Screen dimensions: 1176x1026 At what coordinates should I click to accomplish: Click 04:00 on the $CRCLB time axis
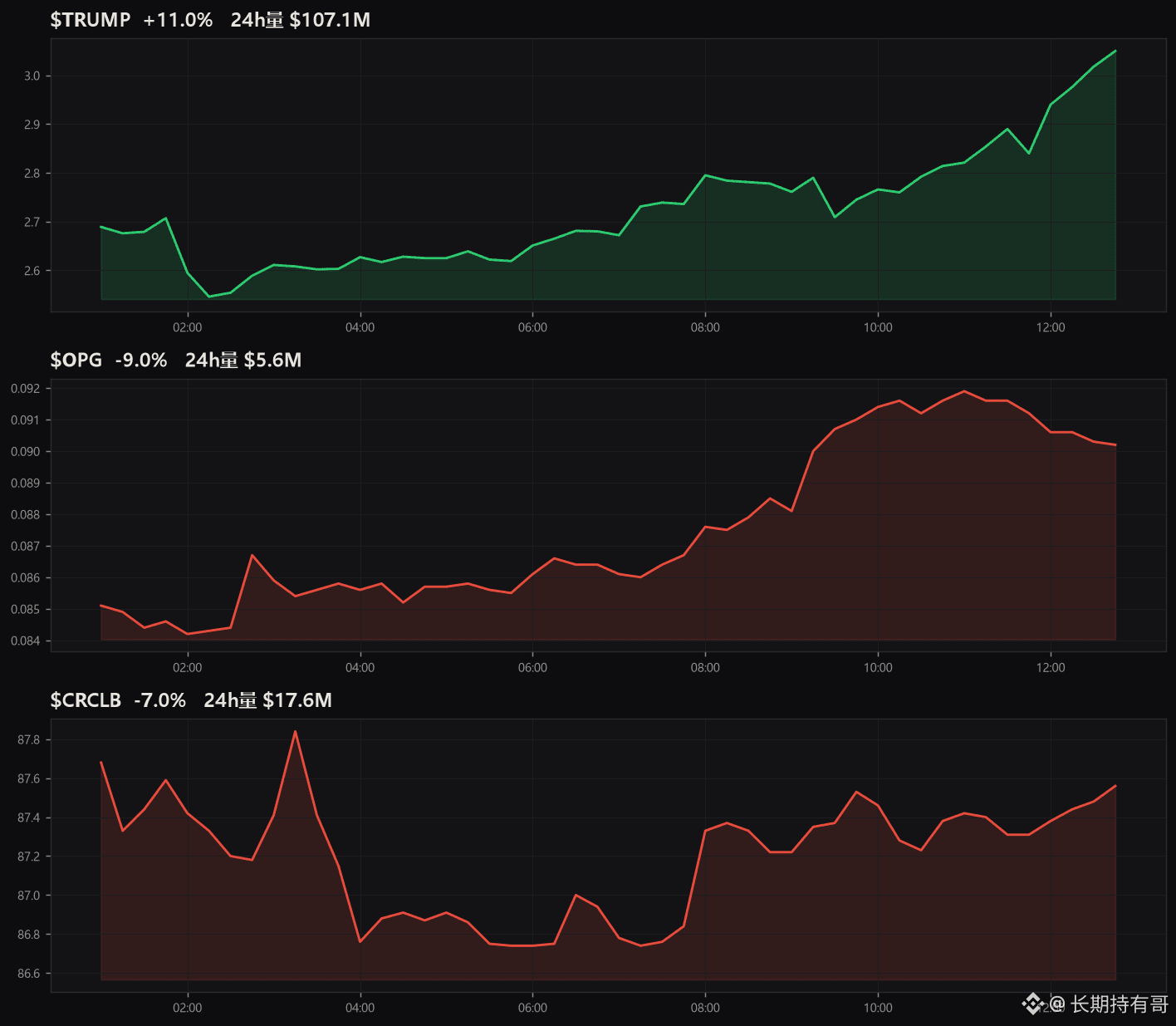(360, 1008)
